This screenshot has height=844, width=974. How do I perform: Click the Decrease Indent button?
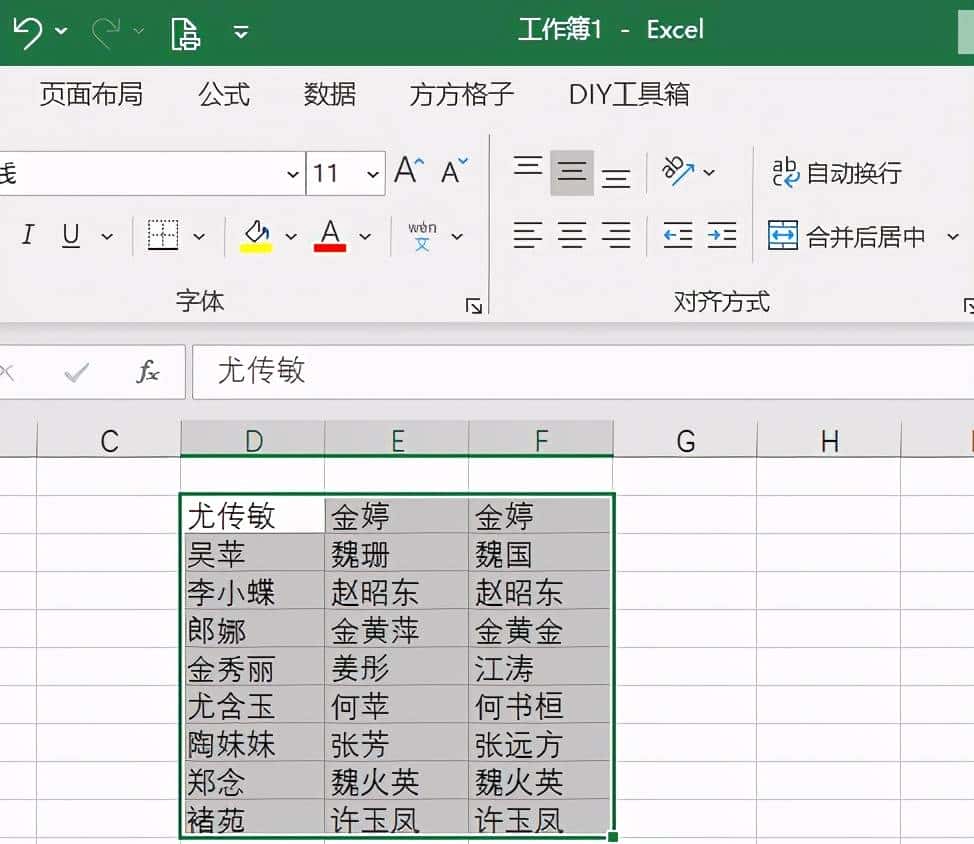[x=677, y=236]
